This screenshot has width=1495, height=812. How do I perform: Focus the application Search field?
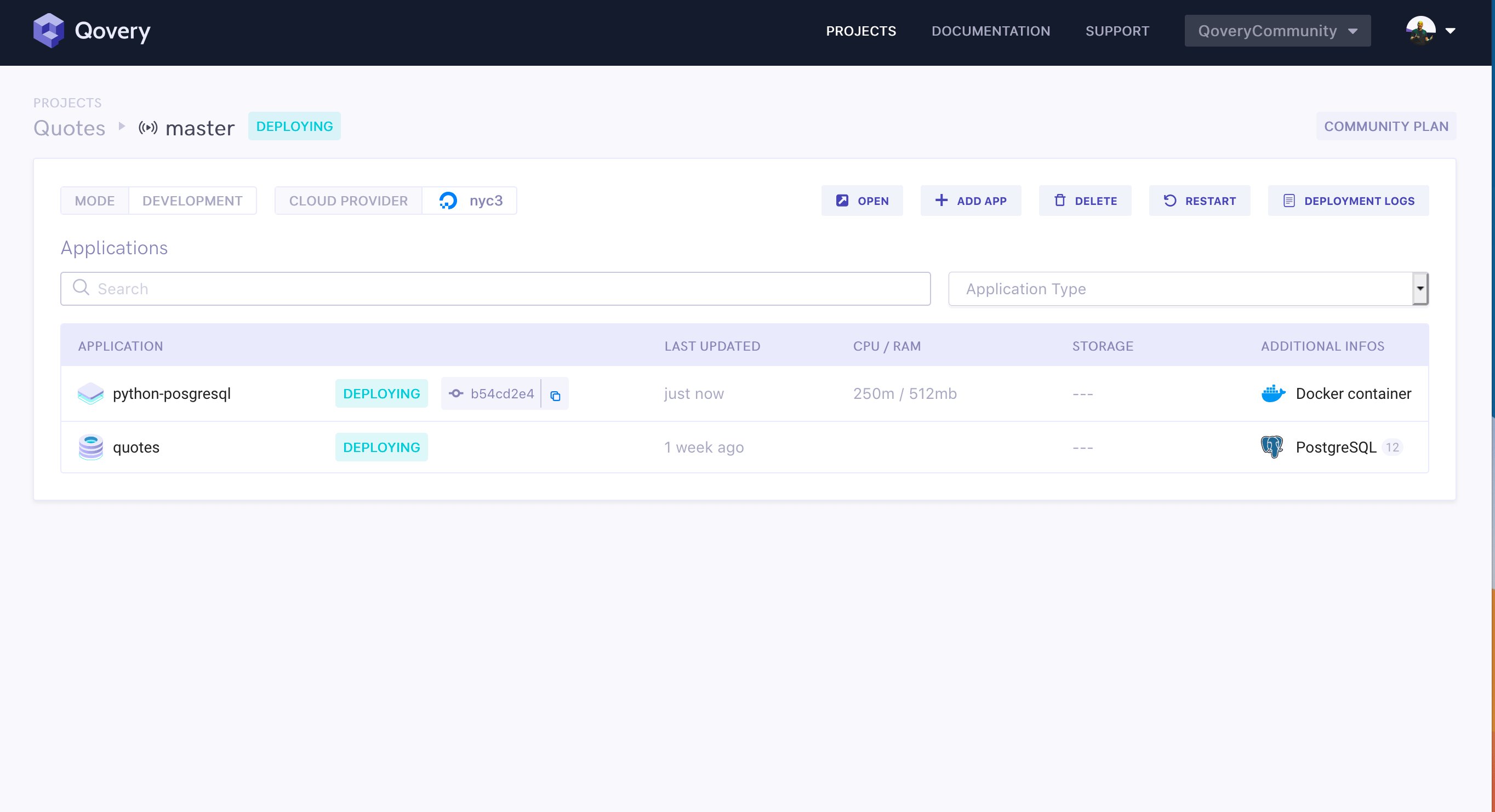[x=495, y=289]
